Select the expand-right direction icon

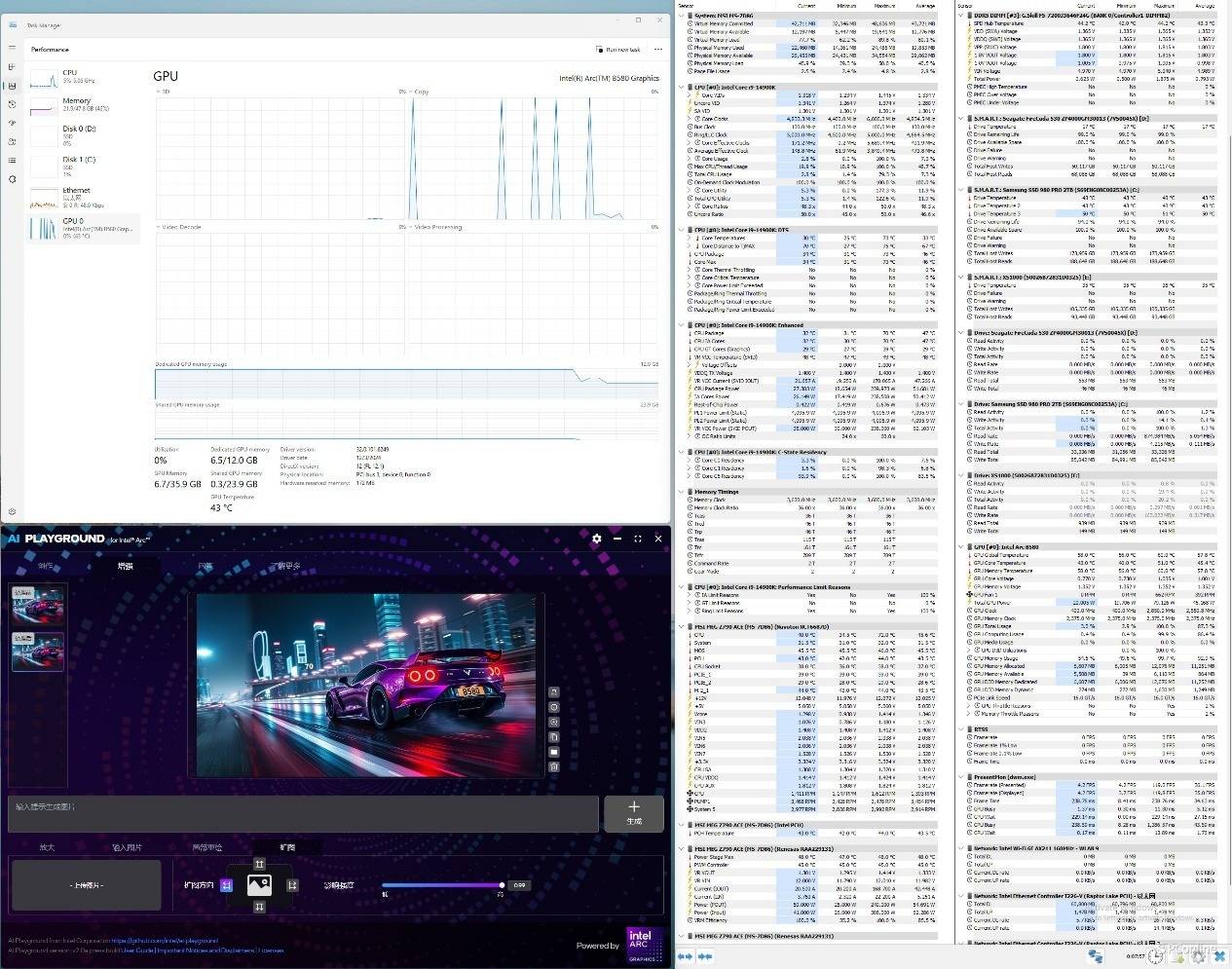tap(292, 885)
